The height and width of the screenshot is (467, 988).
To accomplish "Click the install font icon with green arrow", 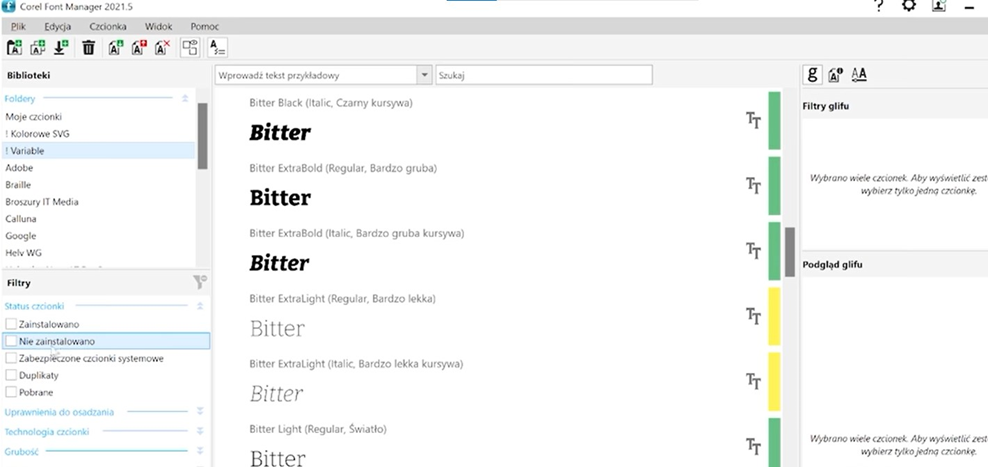I will coord(116,47).
